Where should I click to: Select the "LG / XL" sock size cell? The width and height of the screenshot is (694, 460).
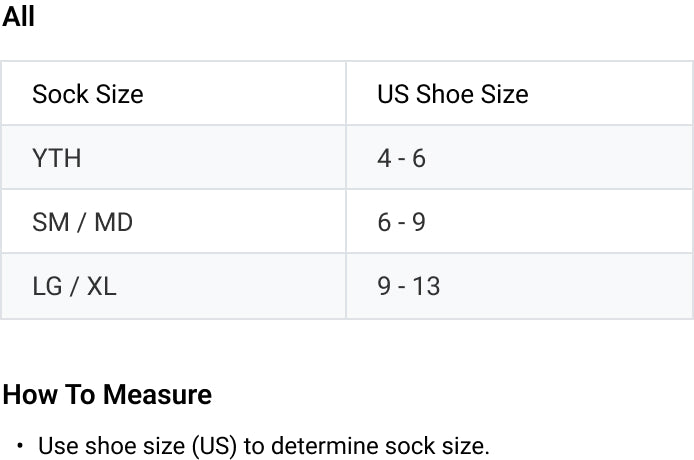(74, 286)
